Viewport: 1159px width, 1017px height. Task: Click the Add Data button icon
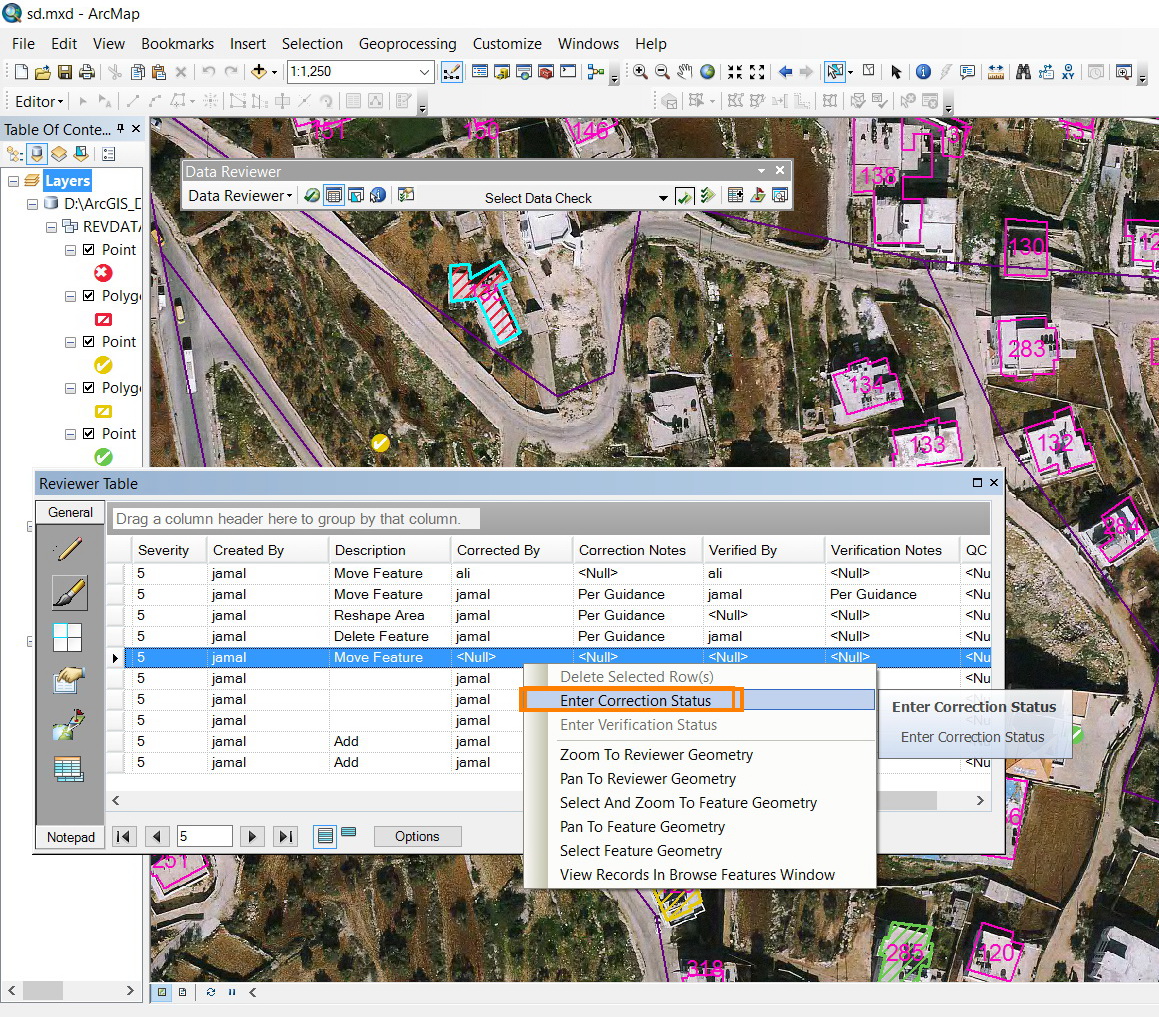click(x=259, y=72)
